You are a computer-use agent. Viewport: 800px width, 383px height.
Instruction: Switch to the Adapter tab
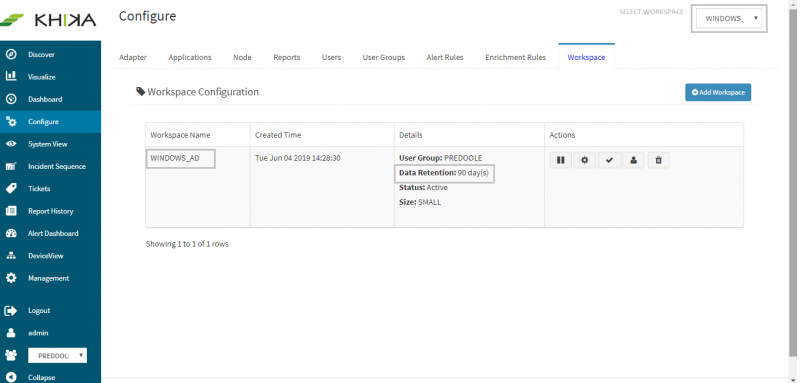tap(133, 57)
